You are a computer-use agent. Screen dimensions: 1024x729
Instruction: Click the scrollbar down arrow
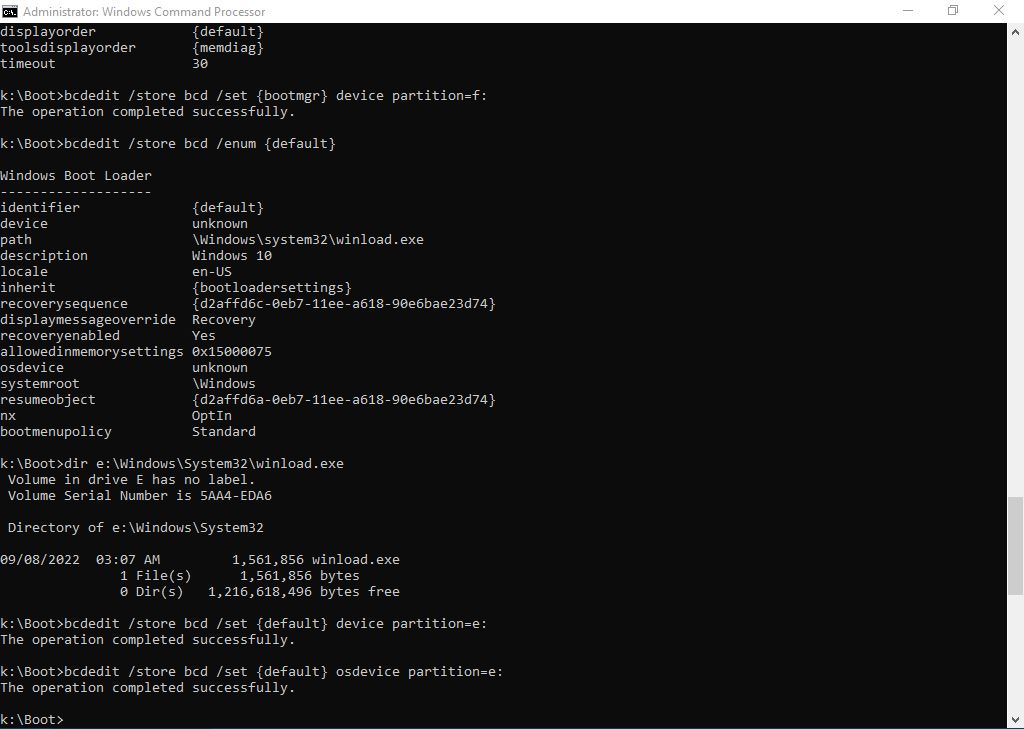tap(1015, 719)
